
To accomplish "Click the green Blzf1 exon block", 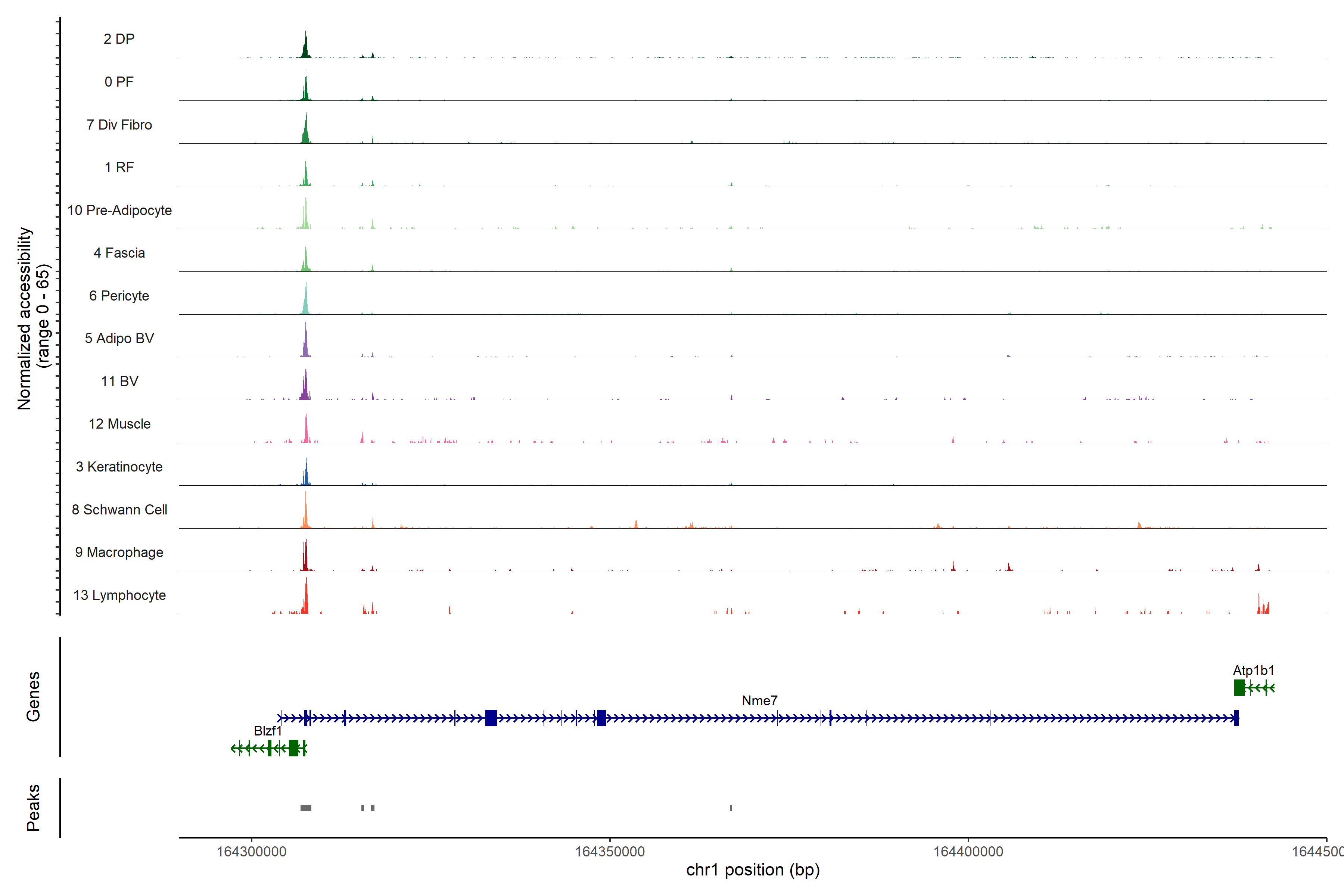I will (293, 748).
